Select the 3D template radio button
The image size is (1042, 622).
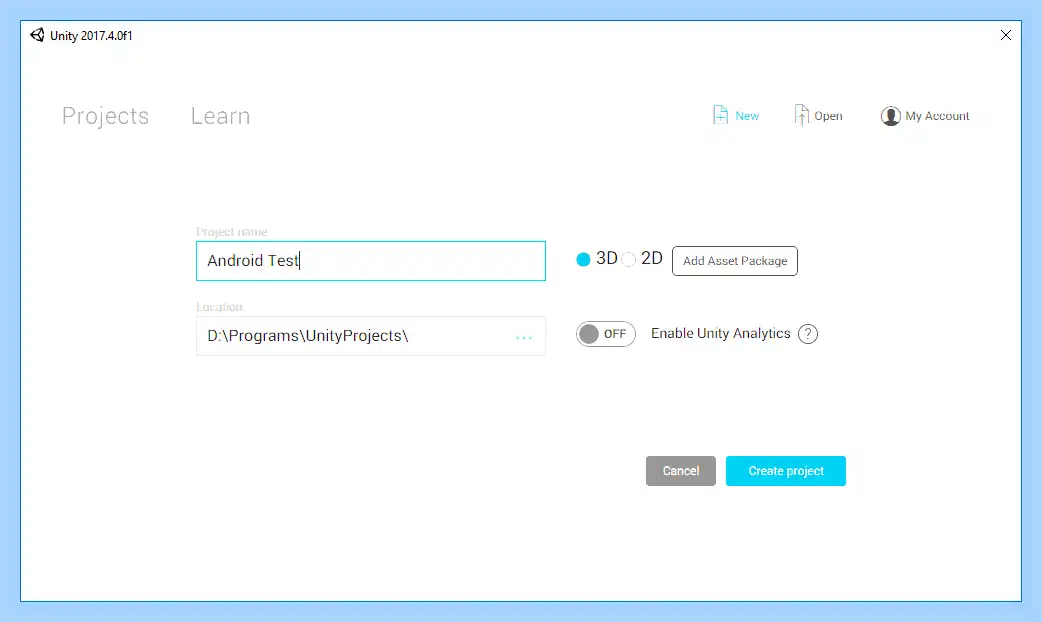pos(583,259)
